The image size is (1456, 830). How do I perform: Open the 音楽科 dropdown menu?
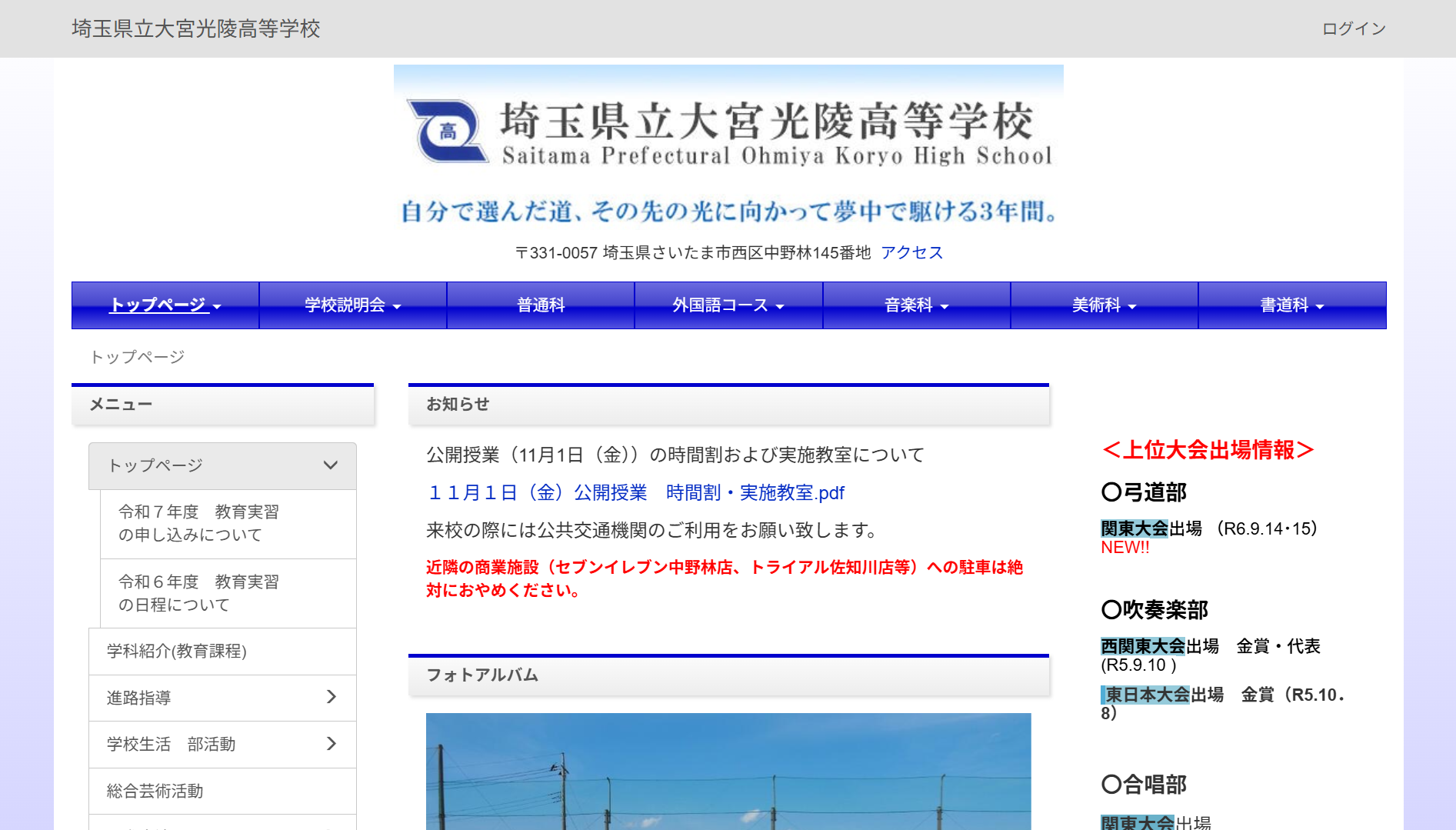click(917, 305)
